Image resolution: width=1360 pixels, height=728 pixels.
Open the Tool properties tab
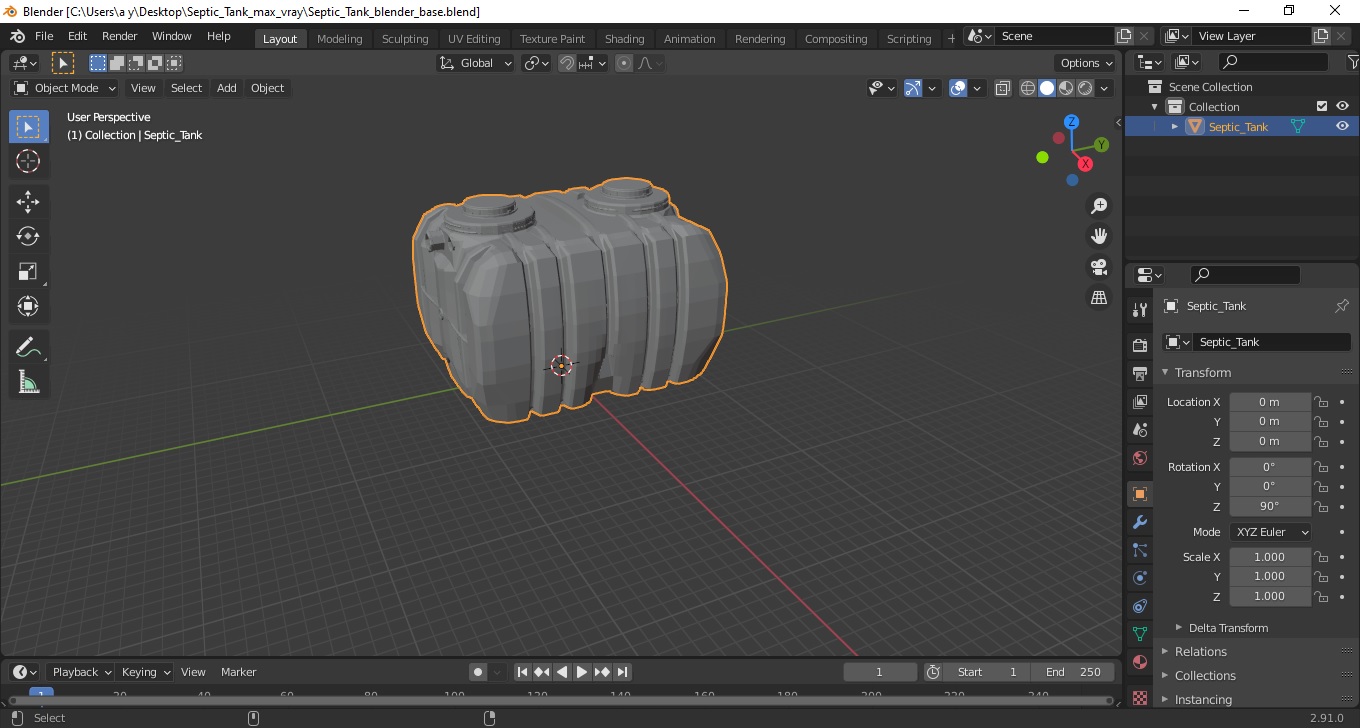pyautogui.click(x=1139, y=310)
